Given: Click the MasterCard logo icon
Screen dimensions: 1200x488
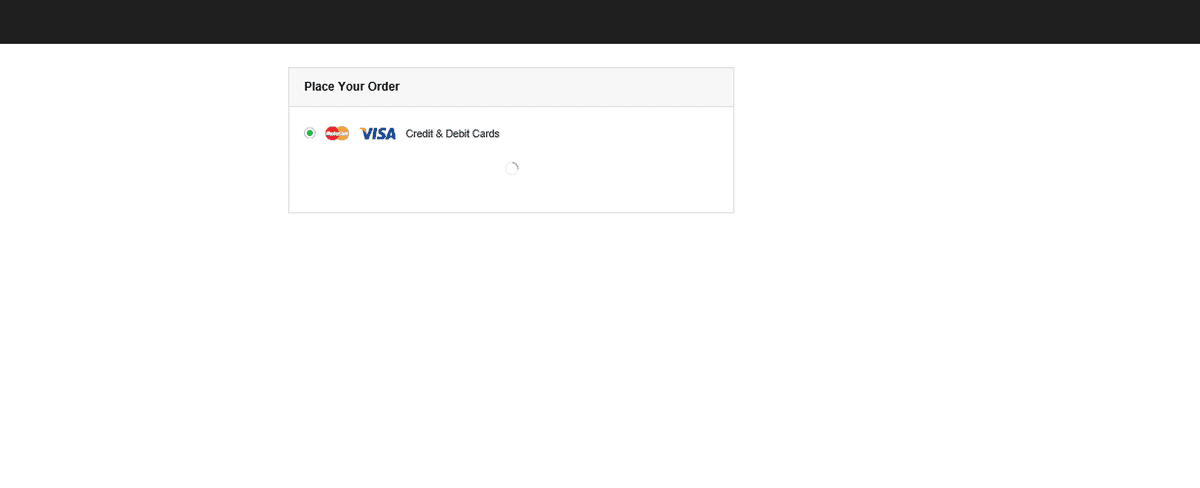Looking at the screenshot, I should [x=337, y=133].
